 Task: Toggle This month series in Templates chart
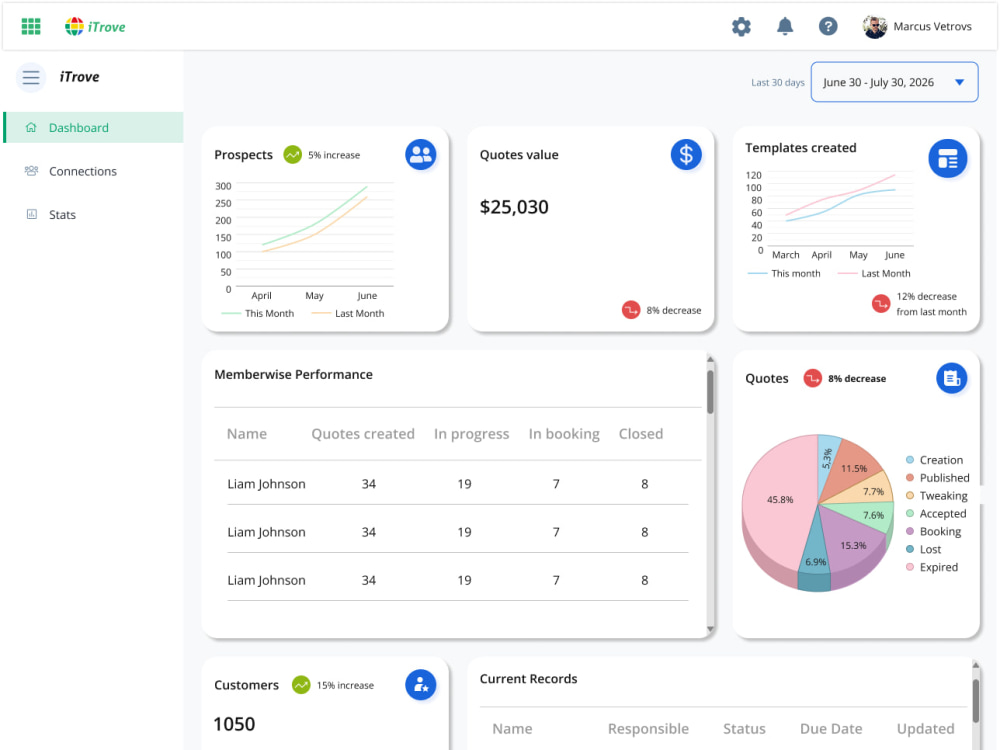(784, 273)
